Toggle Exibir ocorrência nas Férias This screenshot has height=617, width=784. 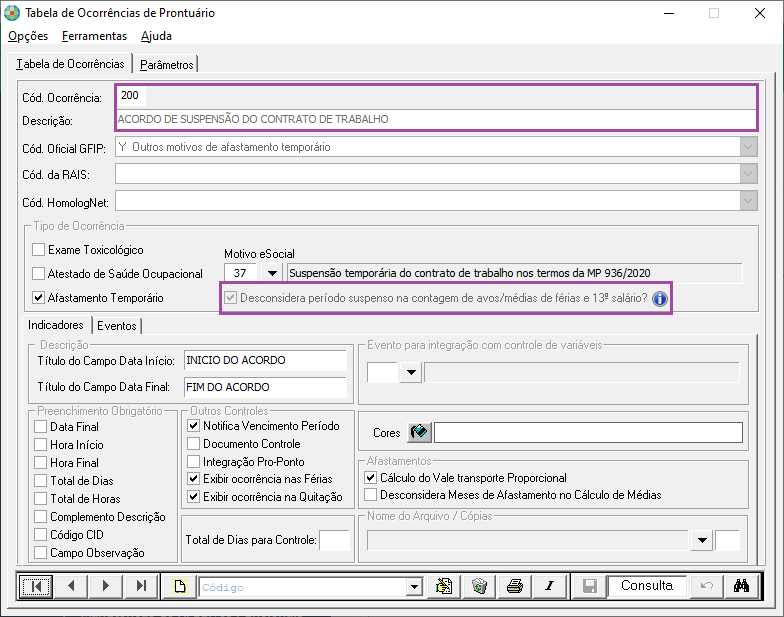pyautogui.click(x=194, y=478)
